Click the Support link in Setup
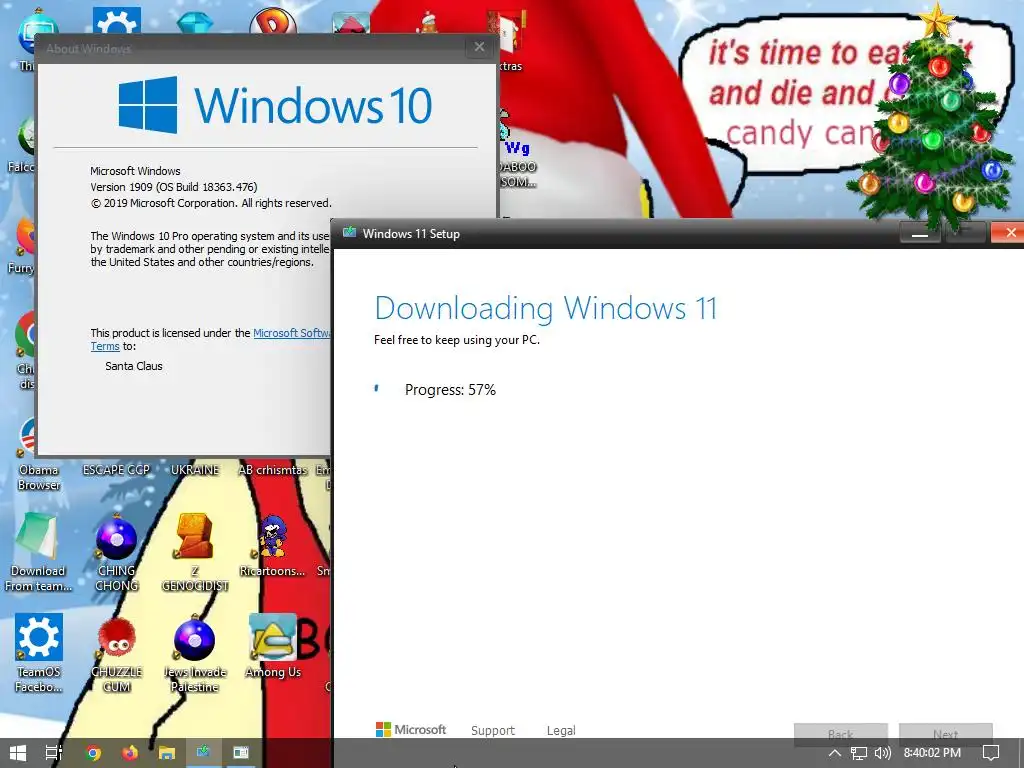Viewport: 1024px width, 768px height. click(492, 730)
